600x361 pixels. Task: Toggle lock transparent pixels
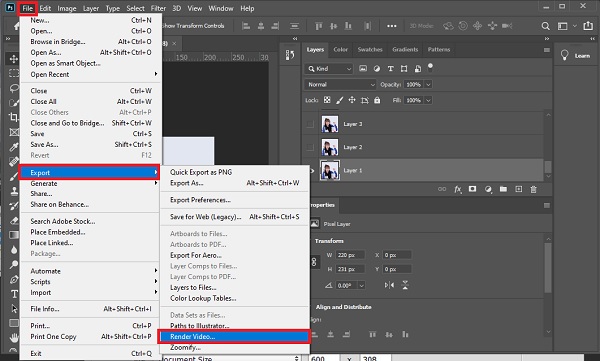pyautogui.click(x=327, y=100)
